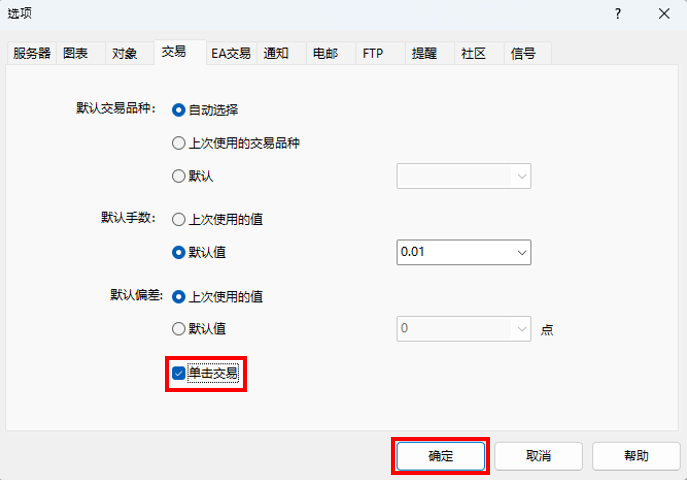The image size is (687, 480).
Task: Toggle the 单击交易 checkbox
Action: coord(179,374)
